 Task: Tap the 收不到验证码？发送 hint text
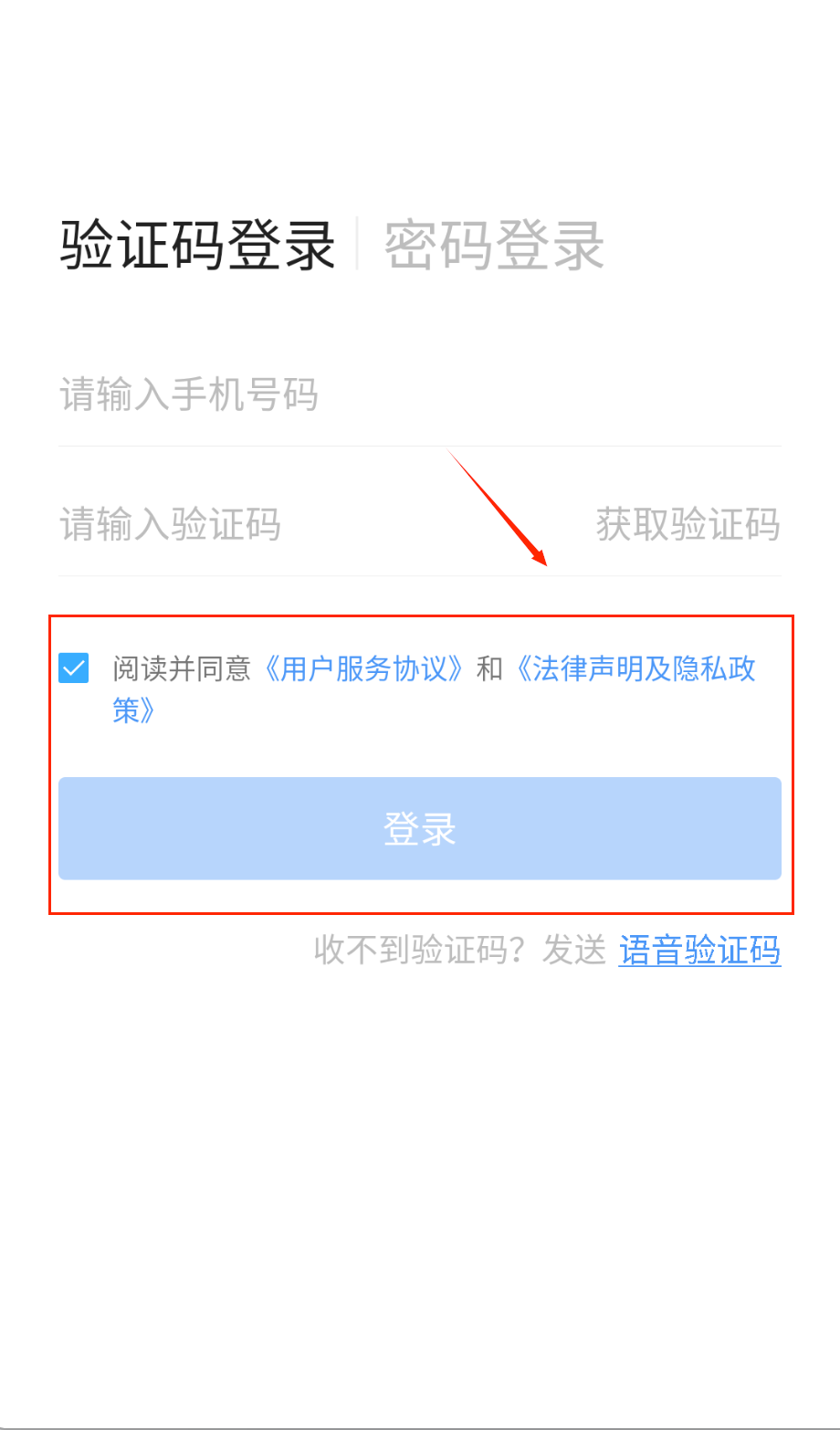pyautogui.click(x=460, y=951)
